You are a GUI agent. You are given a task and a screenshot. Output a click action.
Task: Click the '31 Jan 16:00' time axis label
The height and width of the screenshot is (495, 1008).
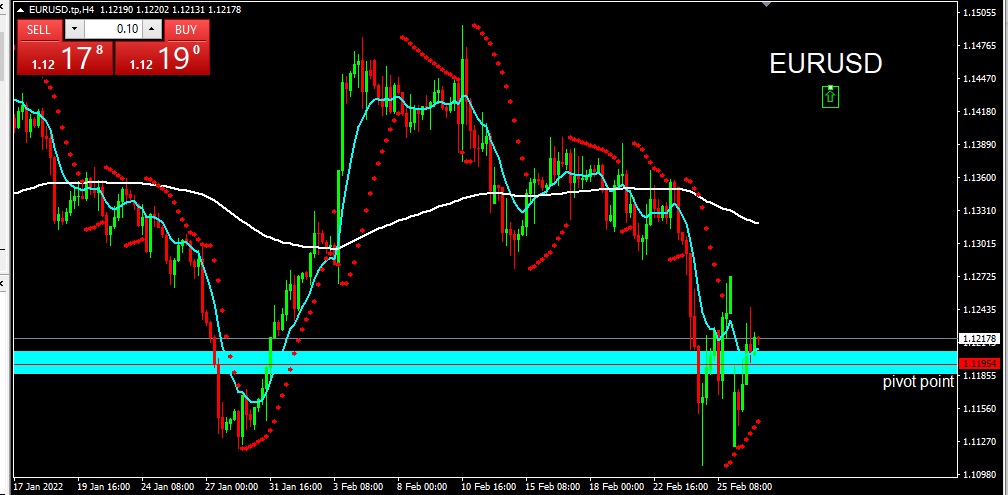(x=295, y=487)
